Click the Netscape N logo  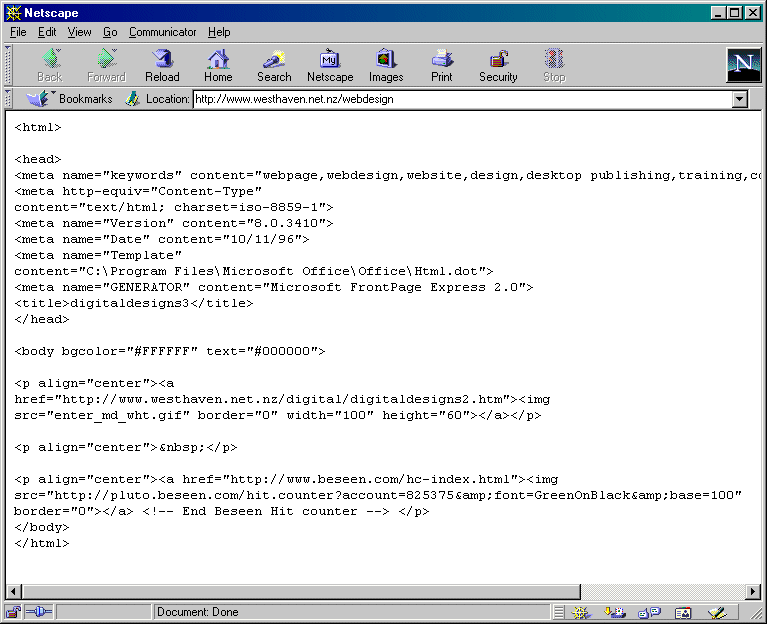743,65
